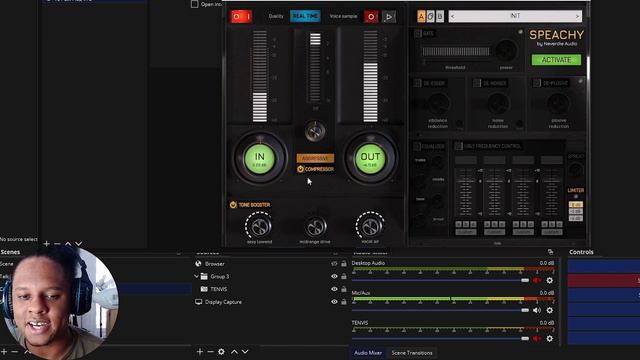
Task: Switch to preset slot B
Action: pos(440,16)
